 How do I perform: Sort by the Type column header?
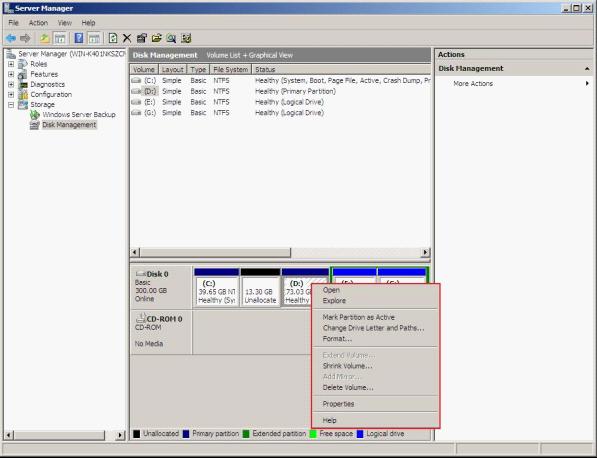pyautogui.click(x=198, y=70)
